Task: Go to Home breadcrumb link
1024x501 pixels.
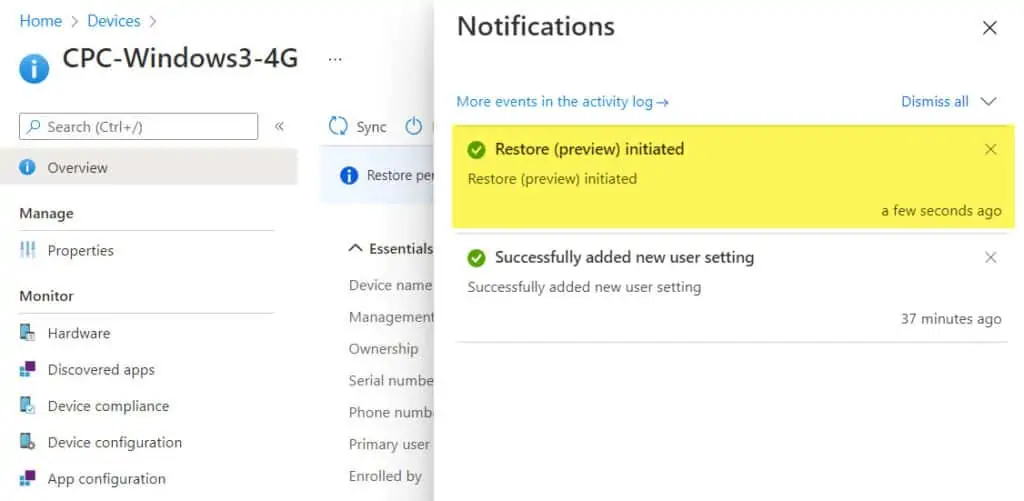Action: [x=40, y=21]
